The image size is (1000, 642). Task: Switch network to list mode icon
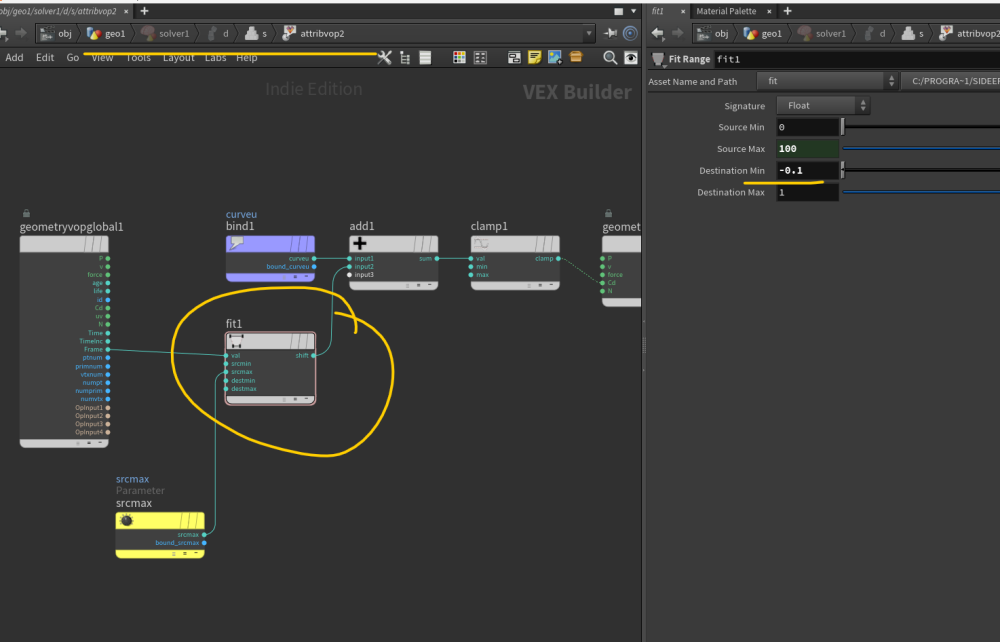tap(404, 58)
